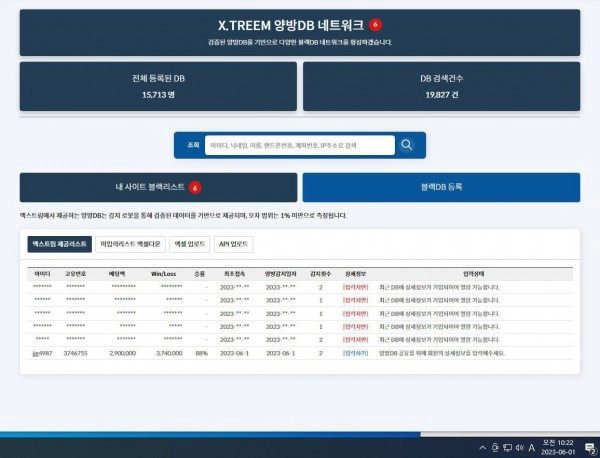Open the Meet Now tray icon
This screenshot has height=458, width=600.
[495, 447]
